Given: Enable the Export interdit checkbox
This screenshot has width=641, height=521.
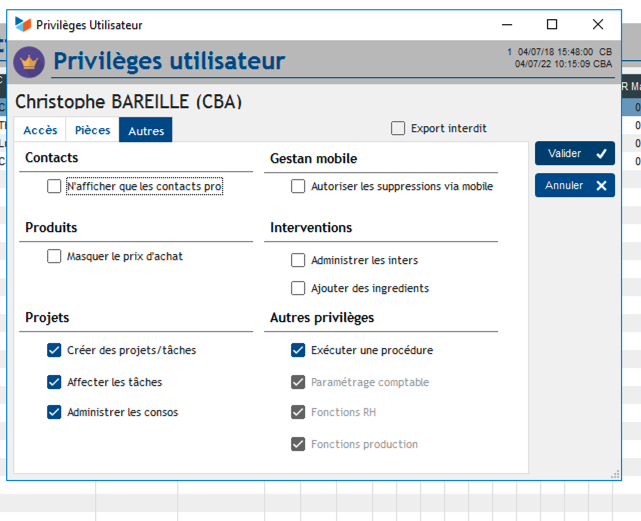Looking at the screenshot, I should pos(398,128).
